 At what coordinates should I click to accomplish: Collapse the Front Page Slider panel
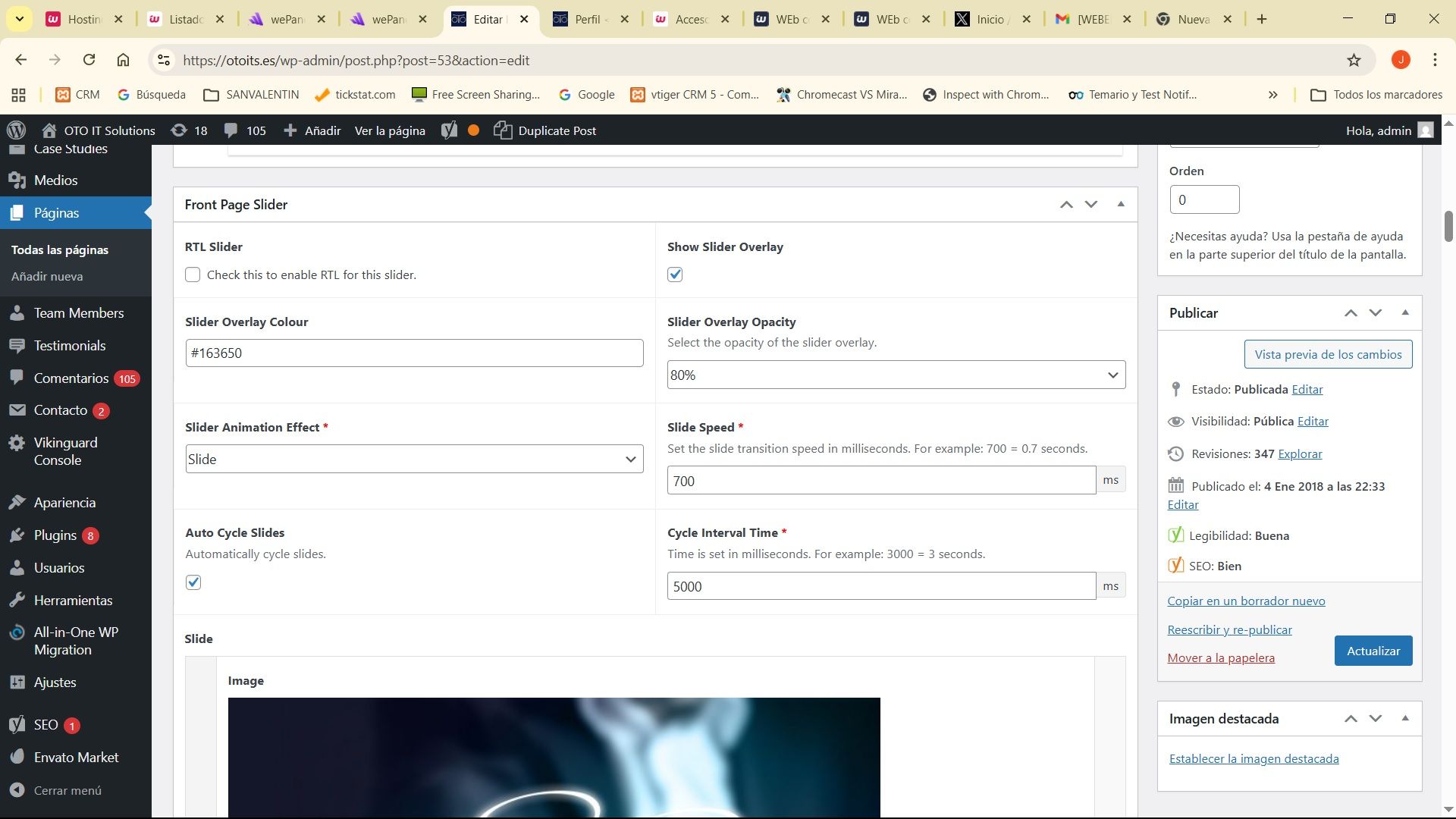click(x=1121, y=204)
